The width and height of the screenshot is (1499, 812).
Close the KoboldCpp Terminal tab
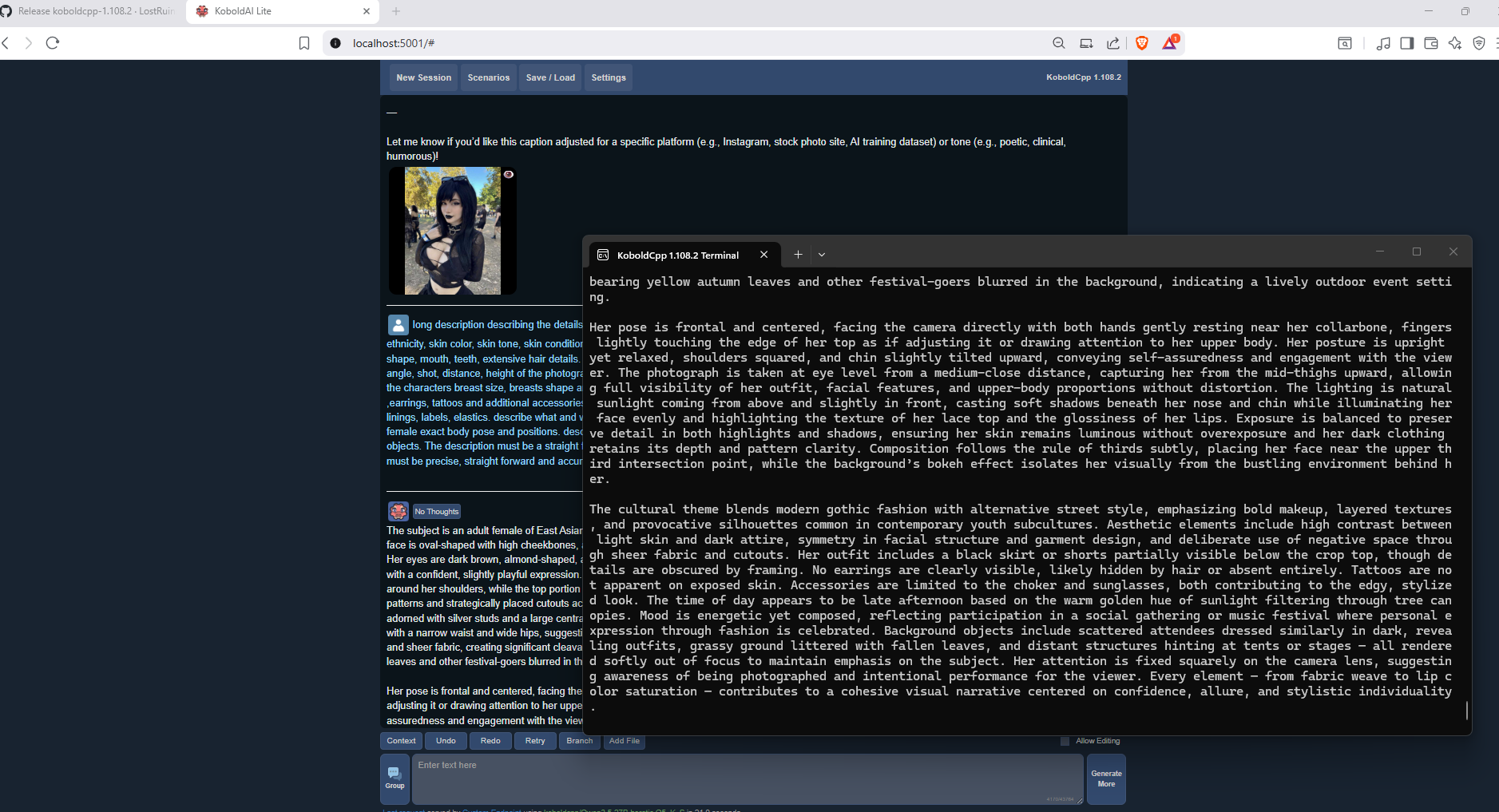click(x=764, y=255)
